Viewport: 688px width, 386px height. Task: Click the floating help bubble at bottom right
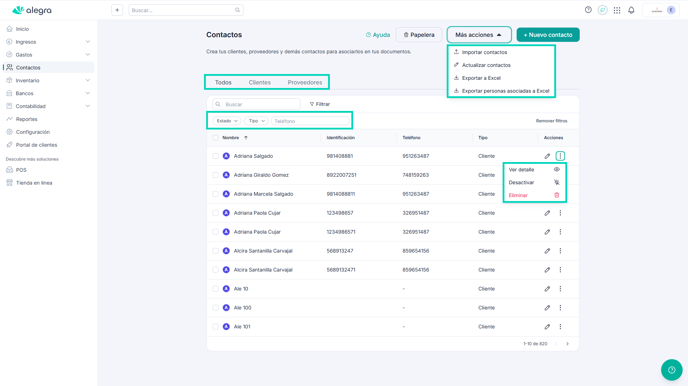[x=671, y=370]
